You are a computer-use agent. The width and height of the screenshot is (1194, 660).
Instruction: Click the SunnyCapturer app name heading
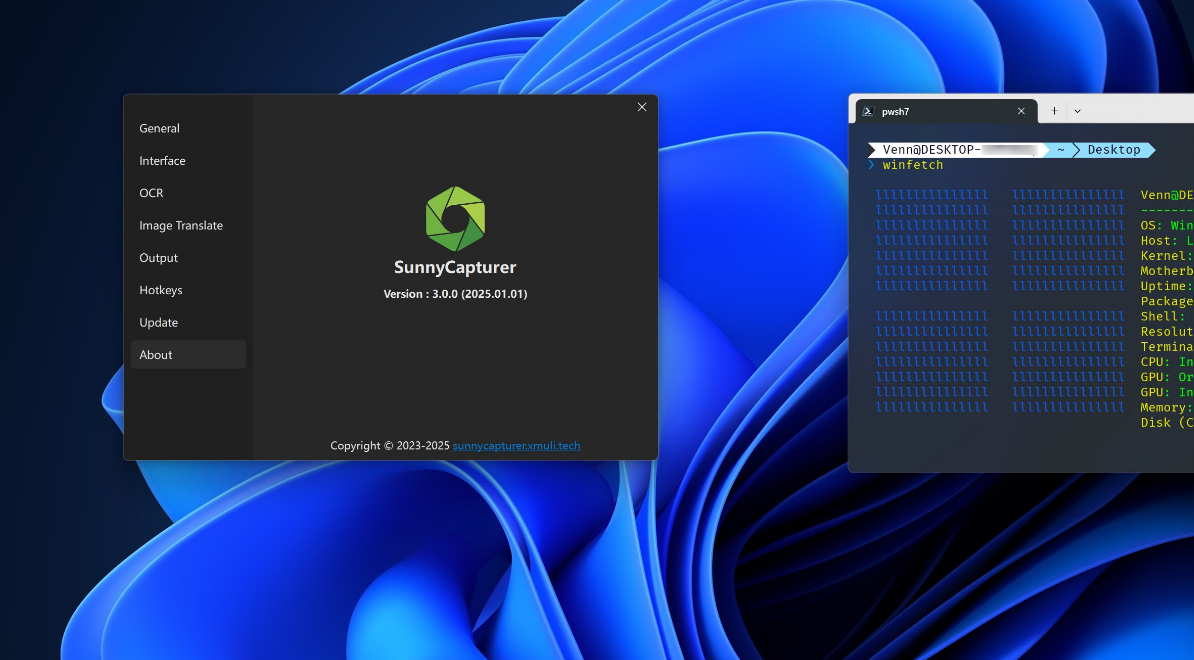tap(455, 268)
